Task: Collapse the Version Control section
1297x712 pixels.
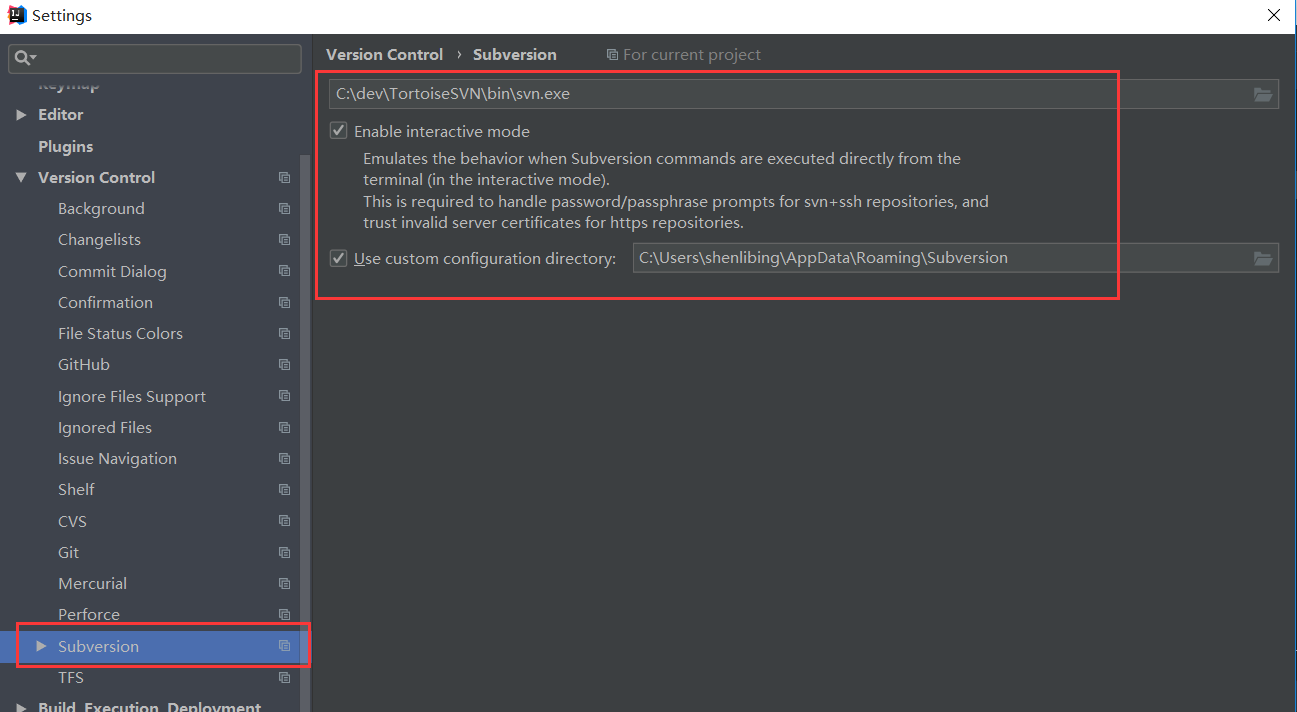Action: point(21,178)
